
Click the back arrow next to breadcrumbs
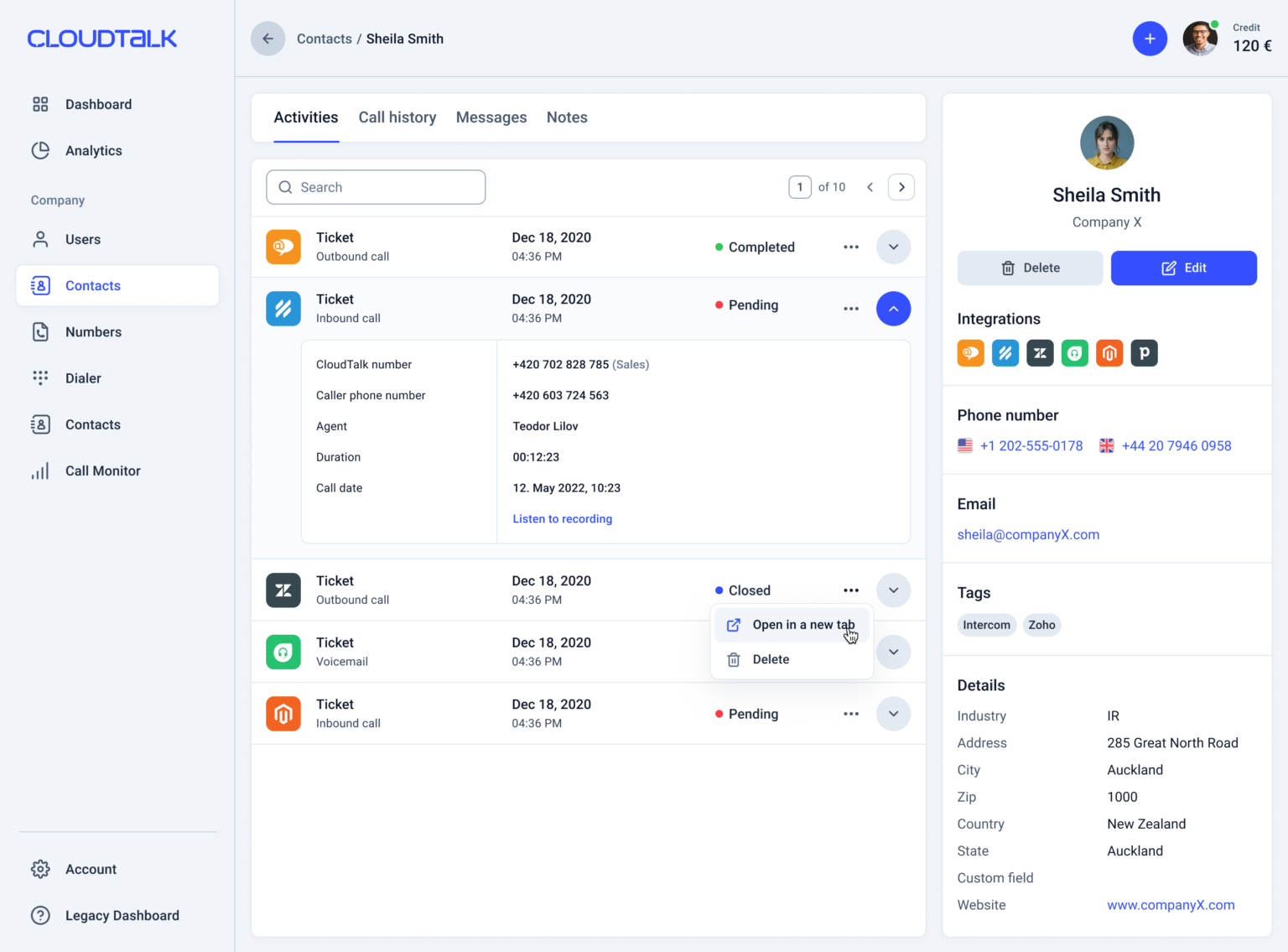pyautogui.click(x=267, y=39)
